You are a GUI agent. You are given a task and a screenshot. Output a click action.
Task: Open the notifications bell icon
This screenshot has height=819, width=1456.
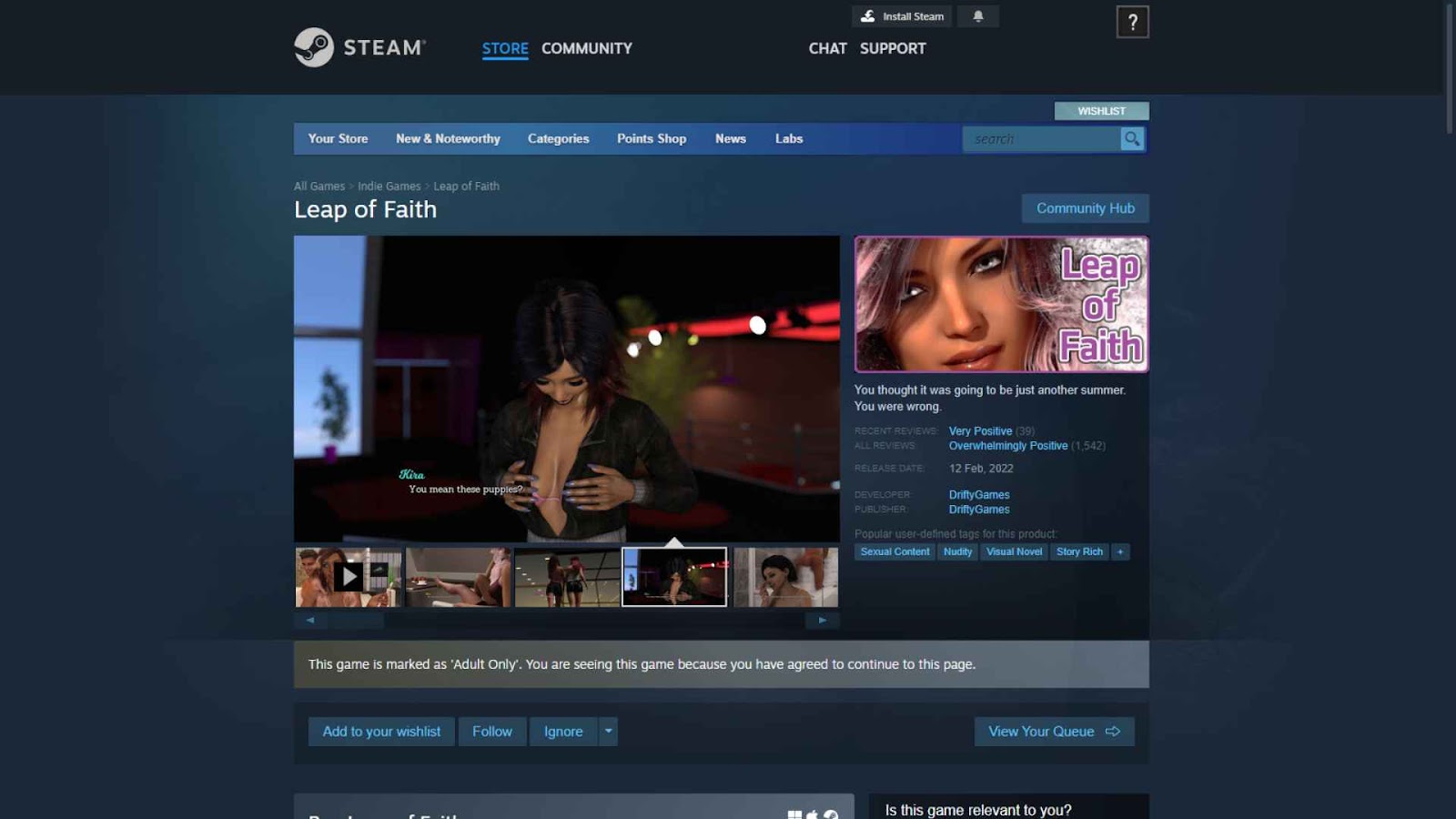pos(978,16)
